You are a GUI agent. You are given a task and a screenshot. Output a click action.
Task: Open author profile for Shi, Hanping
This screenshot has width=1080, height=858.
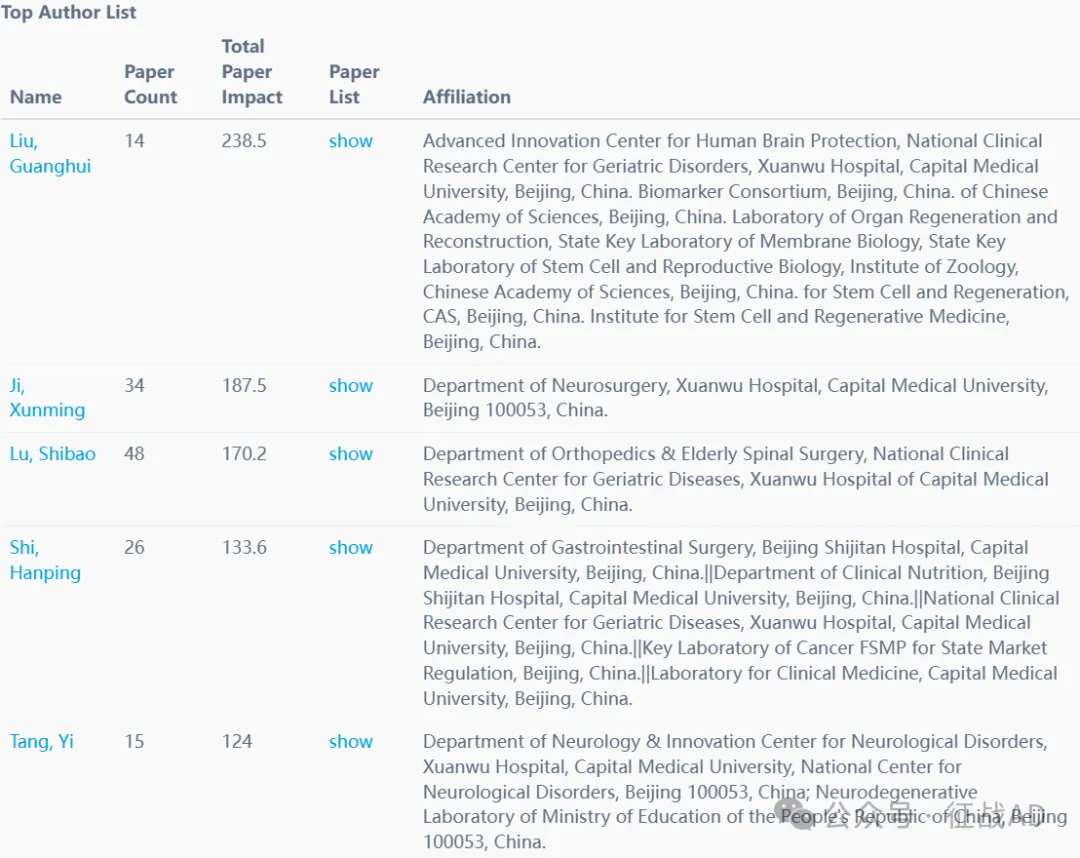45,560
